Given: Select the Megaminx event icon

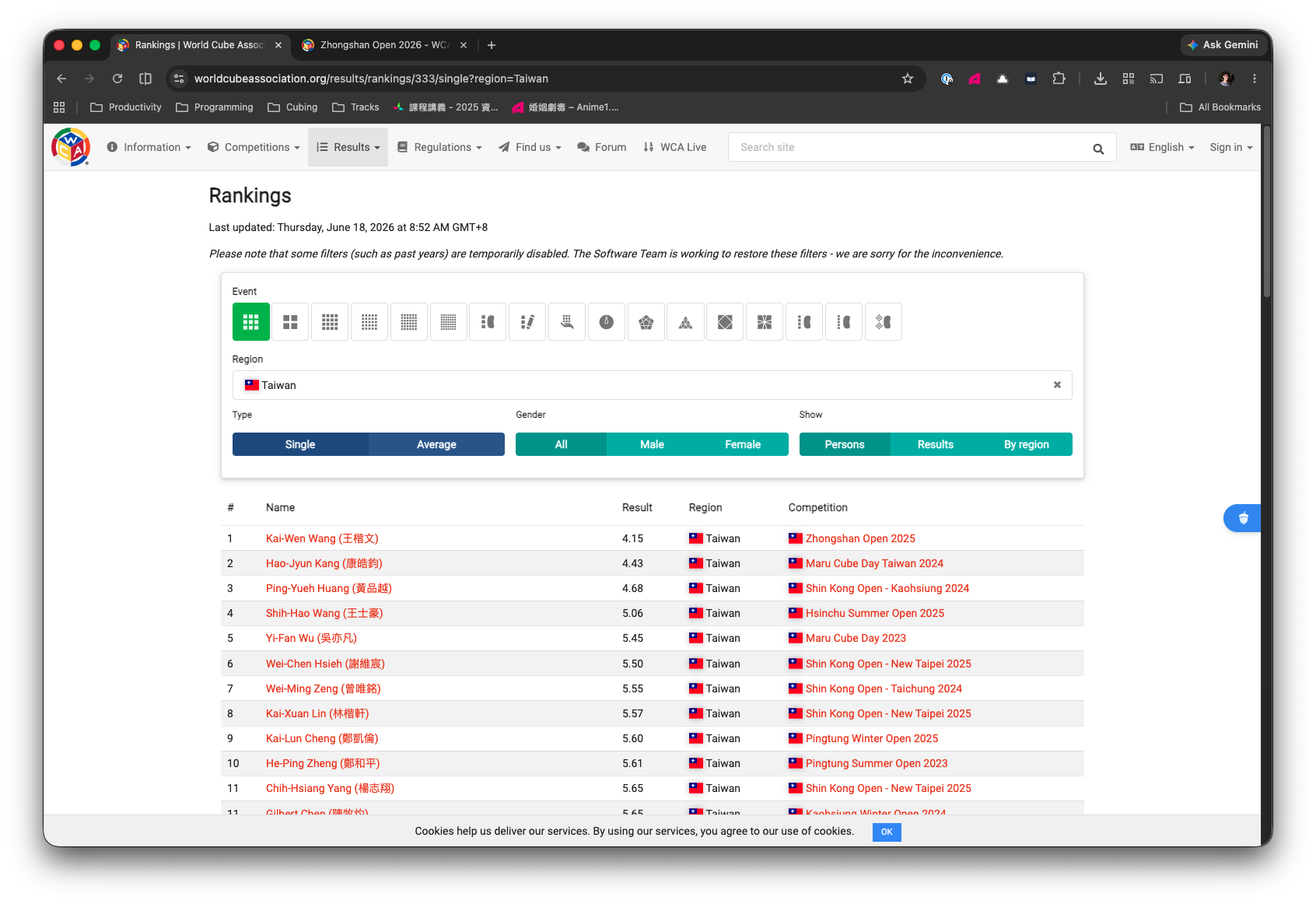Looking at the screenshot, I should click(x=646, y=322).
